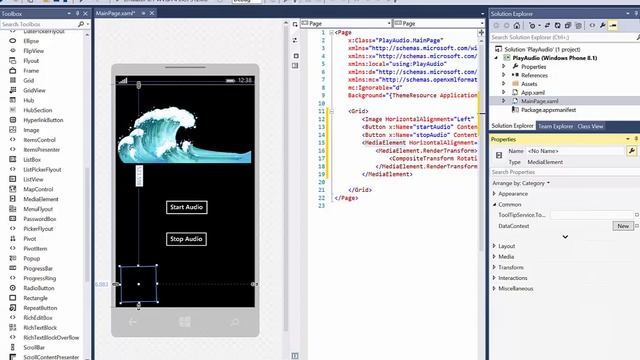Image resolution: width=640 pixels, height=360 pixels.
Task: Click New button for DataContext
Action: [x=623, y=226]
